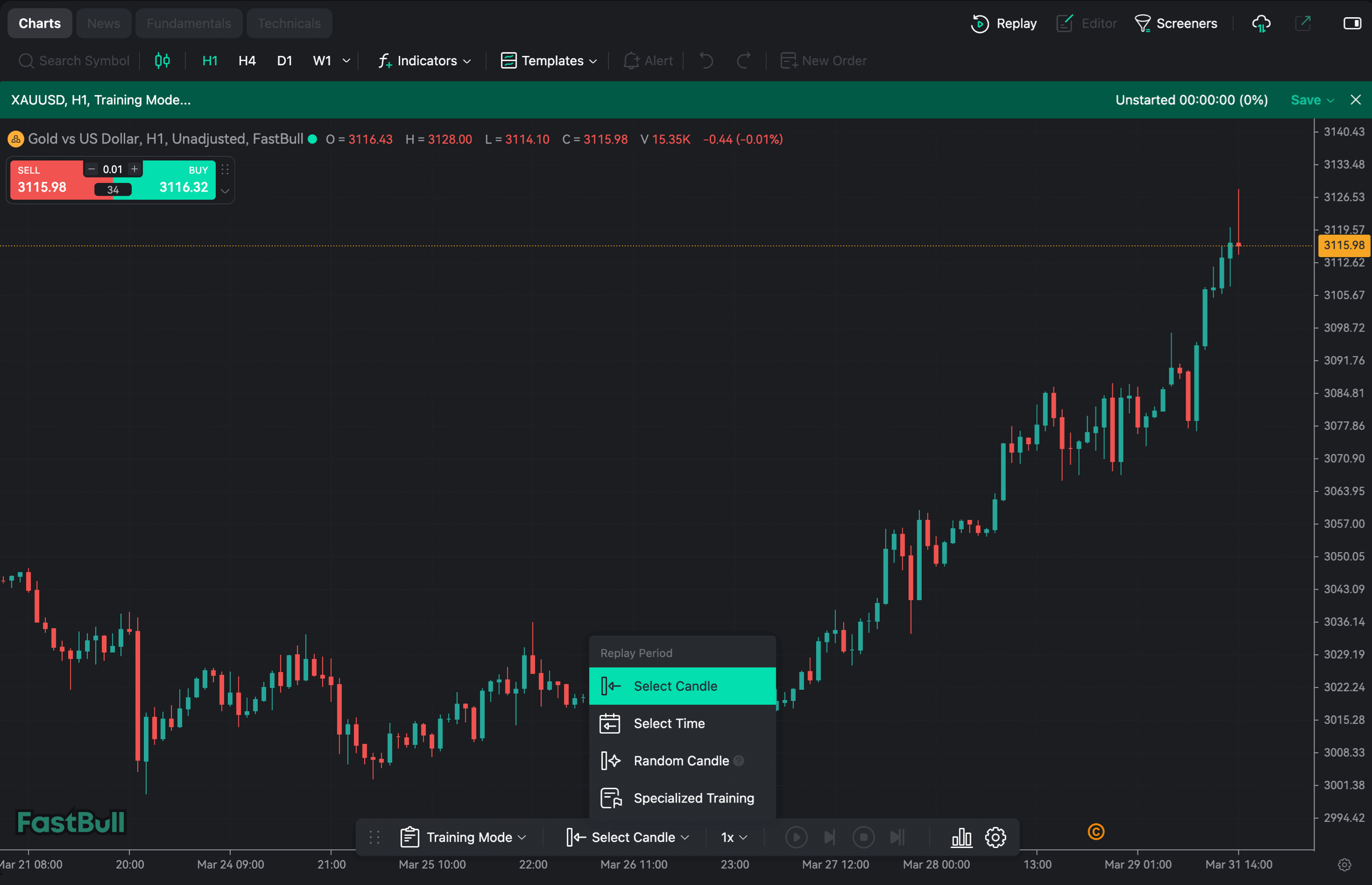Screen dimensions: 1372x885
Task: Click the step forward one candle button
Action: click(x=829, y=837)
